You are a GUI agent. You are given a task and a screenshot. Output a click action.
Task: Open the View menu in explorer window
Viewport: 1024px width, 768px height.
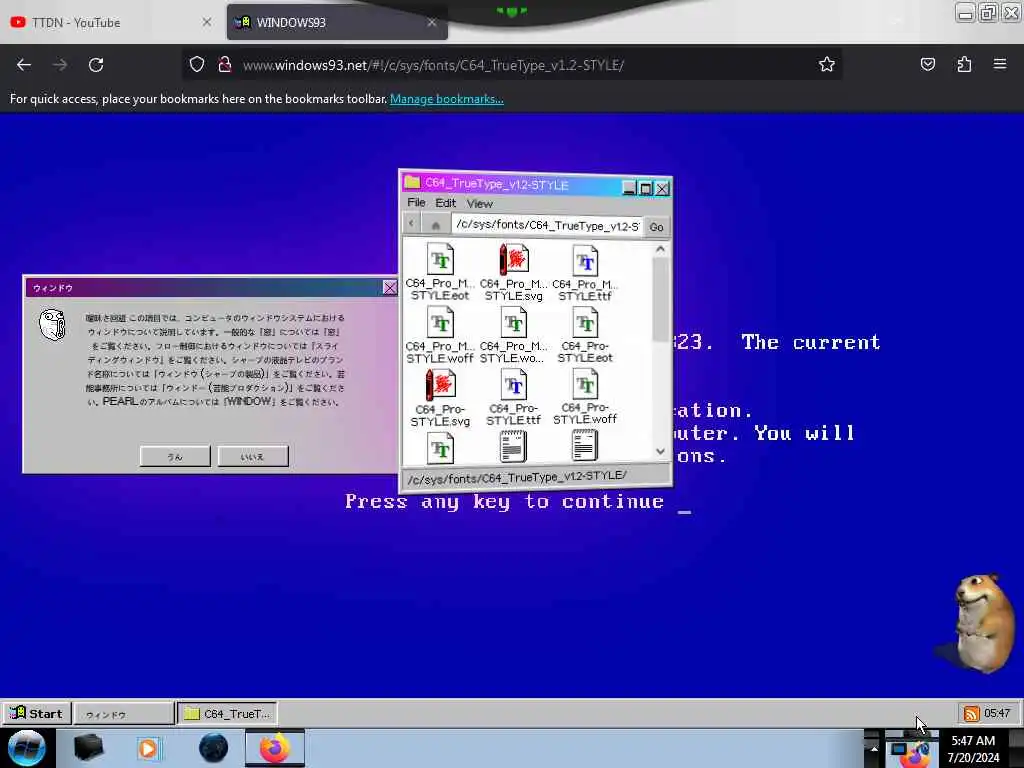[x=479, y=204]
